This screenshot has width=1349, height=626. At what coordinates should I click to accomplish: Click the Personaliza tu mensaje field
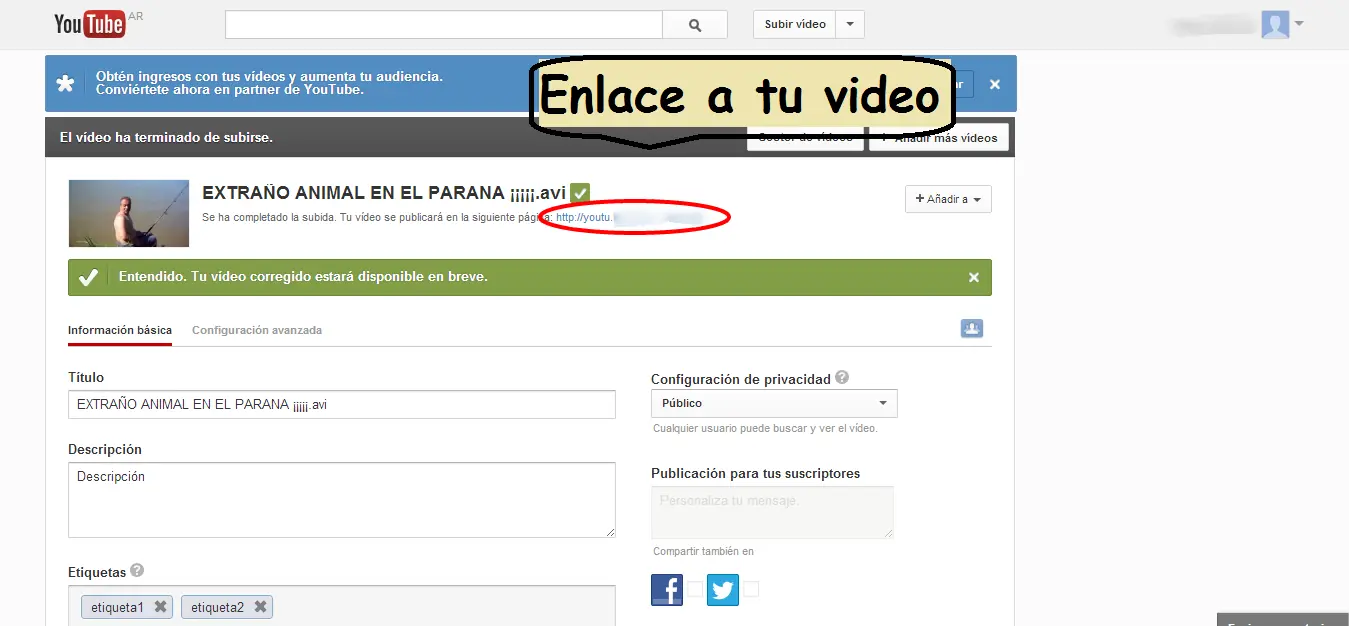[x=772, y=512]
